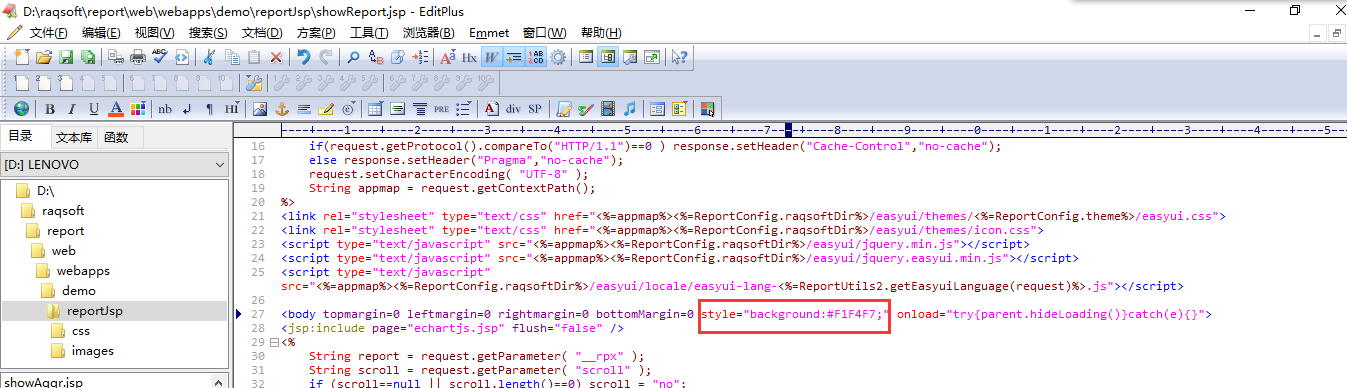The height and width of the screenshot is (388, 1347).
Task: Switch to the 函数 tab
Action: pyautogui.click(x=116, y=137)
